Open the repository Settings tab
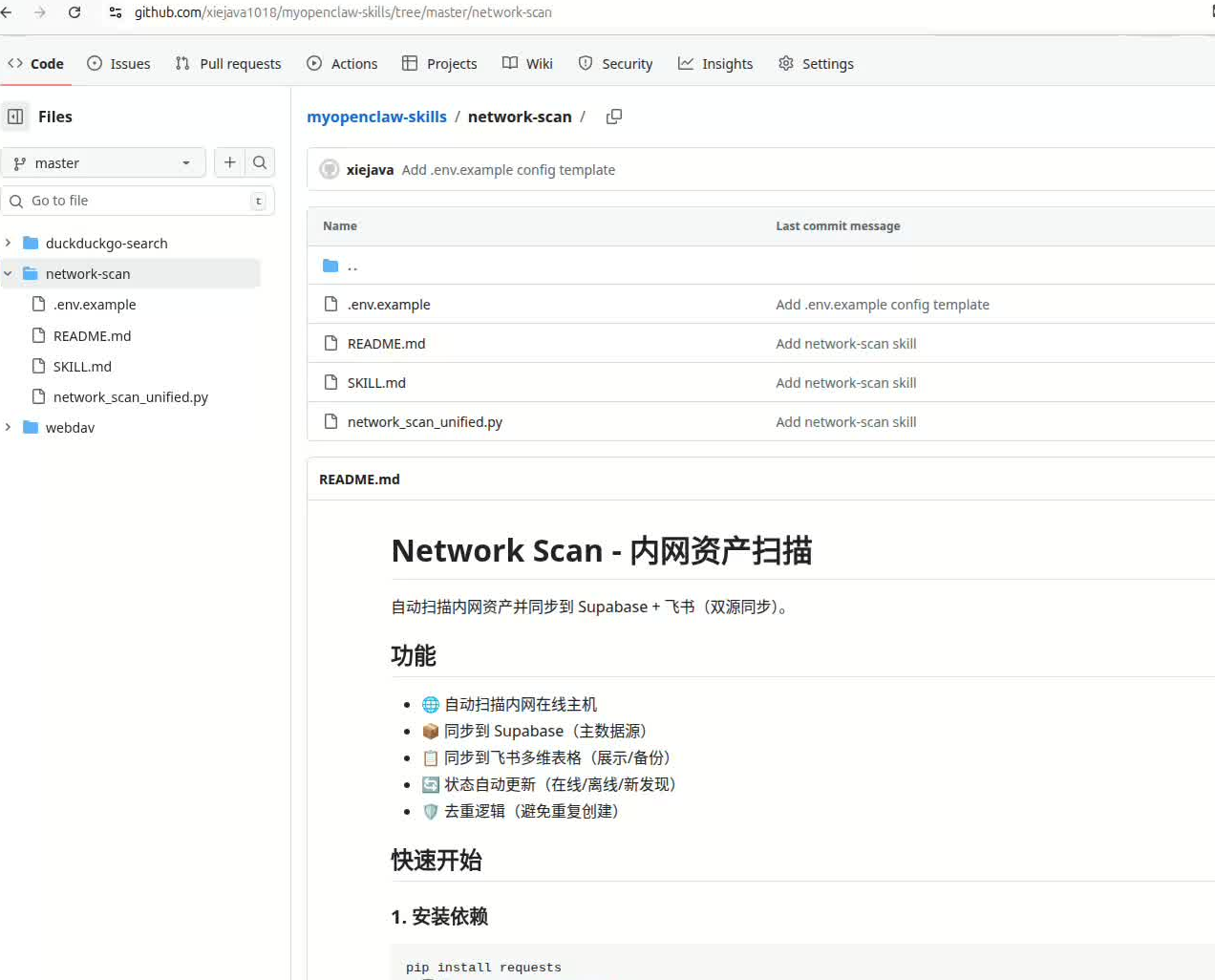1215x980 pixels. coord(817,63)
